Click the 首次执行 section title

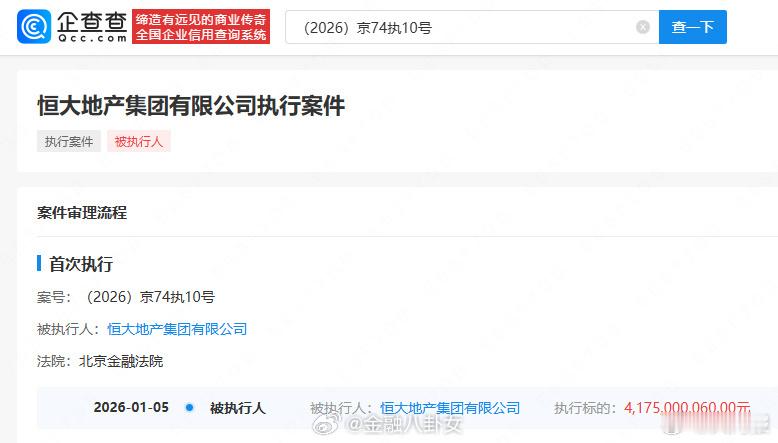81,264
